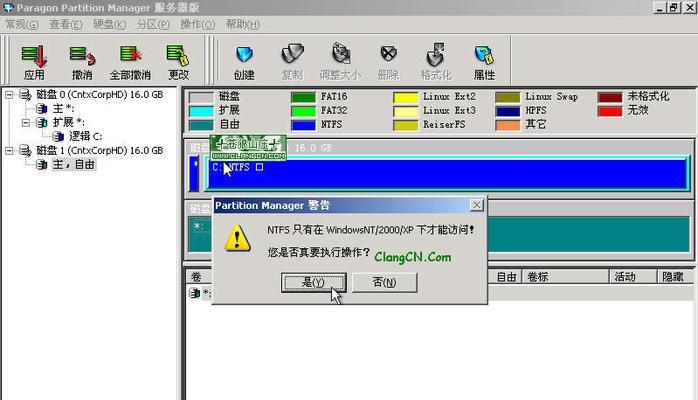698x400 pixels.
Task: Select the 逻辑 C: tree row
Action: (x=85, y=137)
